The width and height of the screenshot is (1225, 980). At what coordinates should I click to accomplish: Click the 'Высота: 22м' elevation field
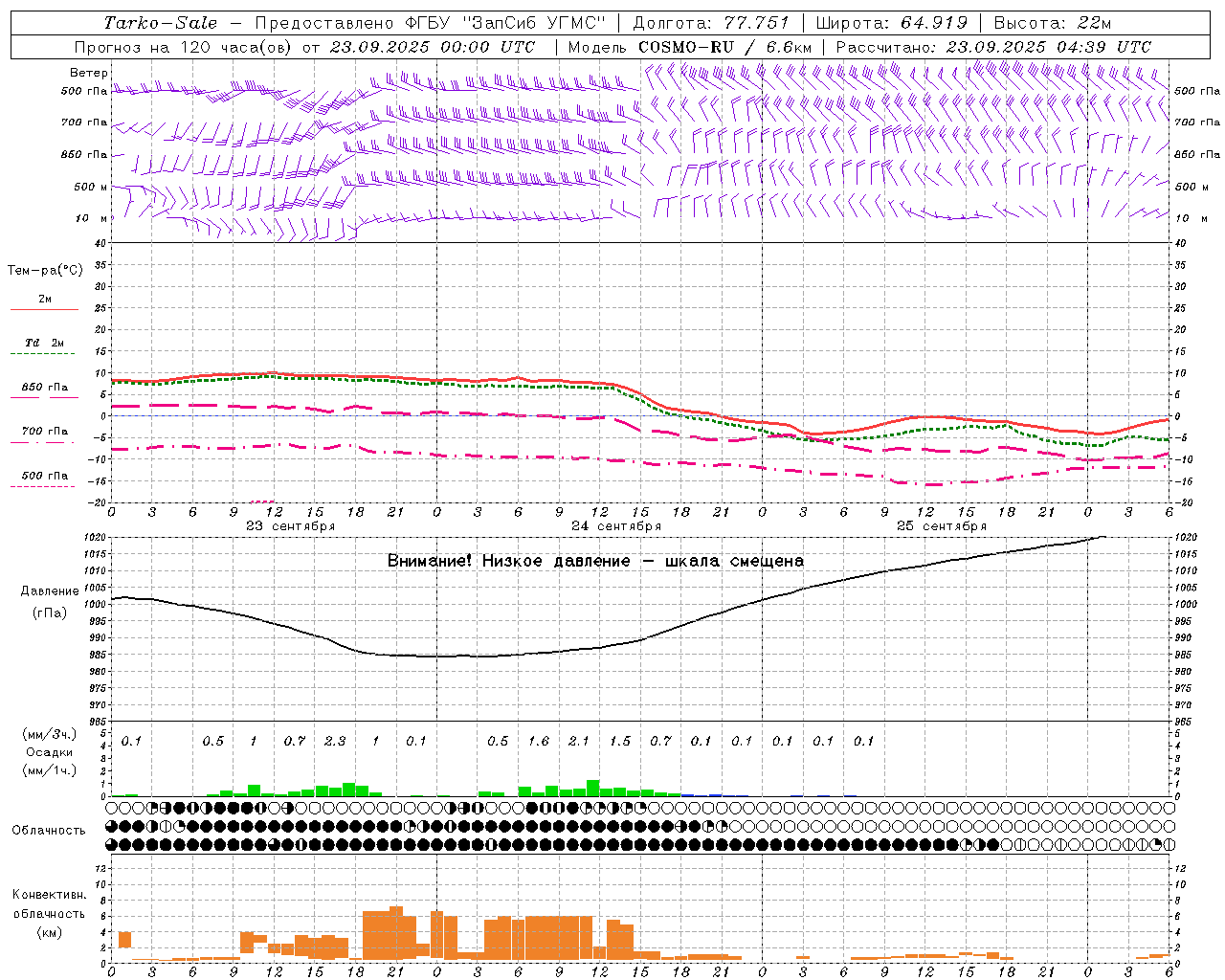click(1053, 23)
